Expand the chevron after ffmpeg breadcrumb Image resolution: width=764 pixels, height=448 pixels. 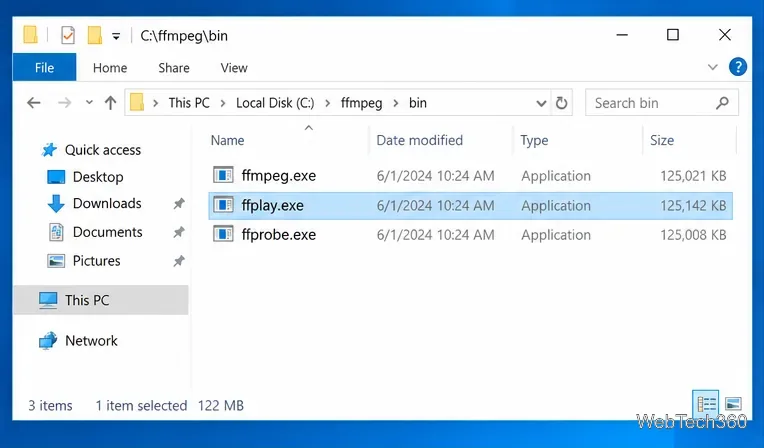pyautogui.click(x=396, y=103)
